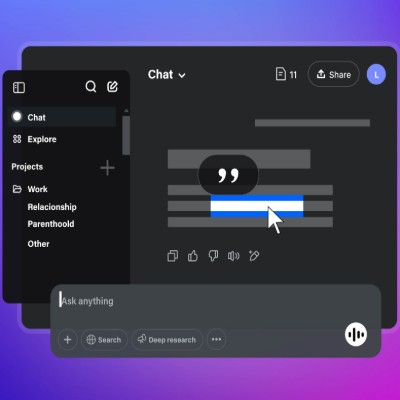
Task: Enable the Search tool button
Action: (104, 340)
